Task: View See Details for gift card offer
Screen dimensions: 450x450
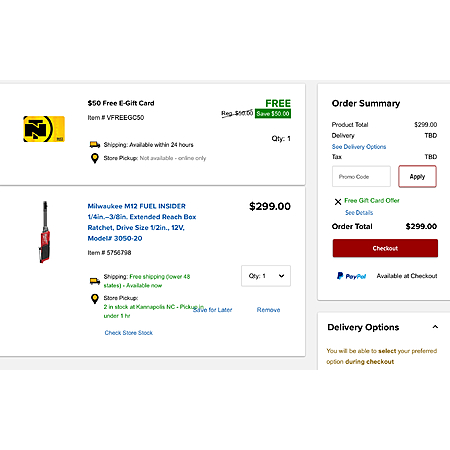Action: click(359, 212)
